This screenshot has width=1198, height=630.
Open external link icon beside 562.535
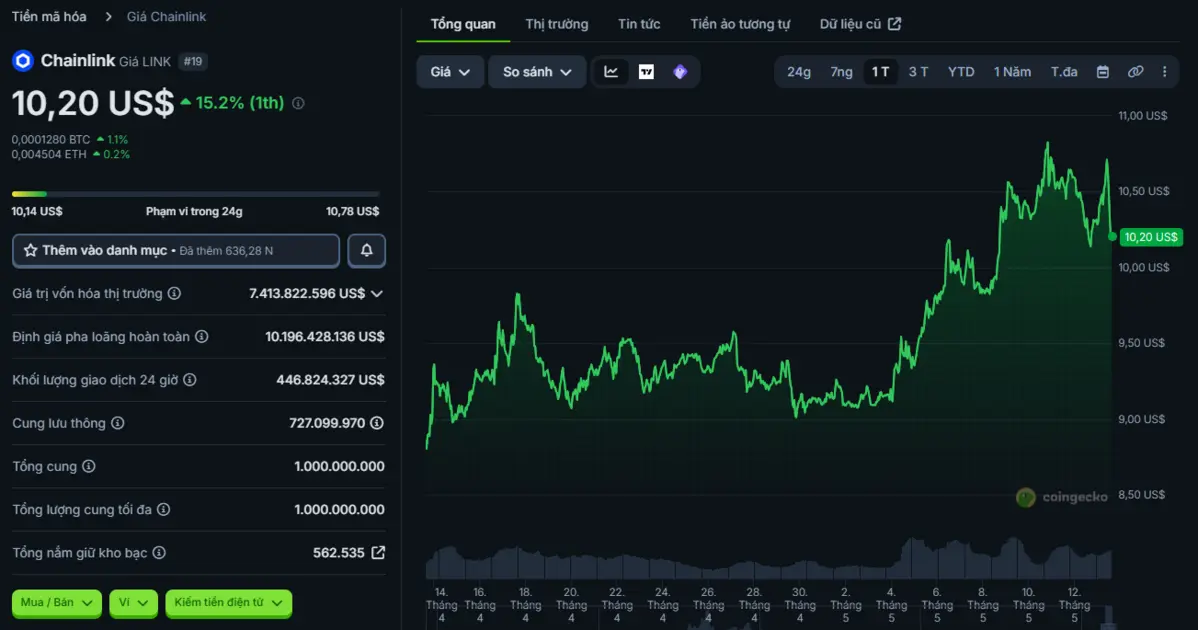(x=378, y=553)
